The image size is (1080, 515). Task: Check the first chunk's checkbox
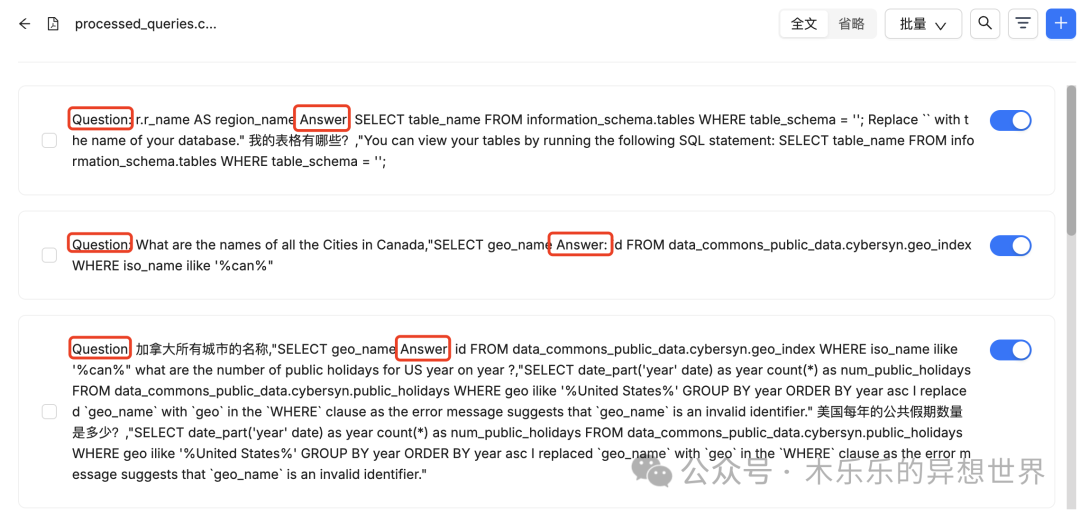click(50, 140)
